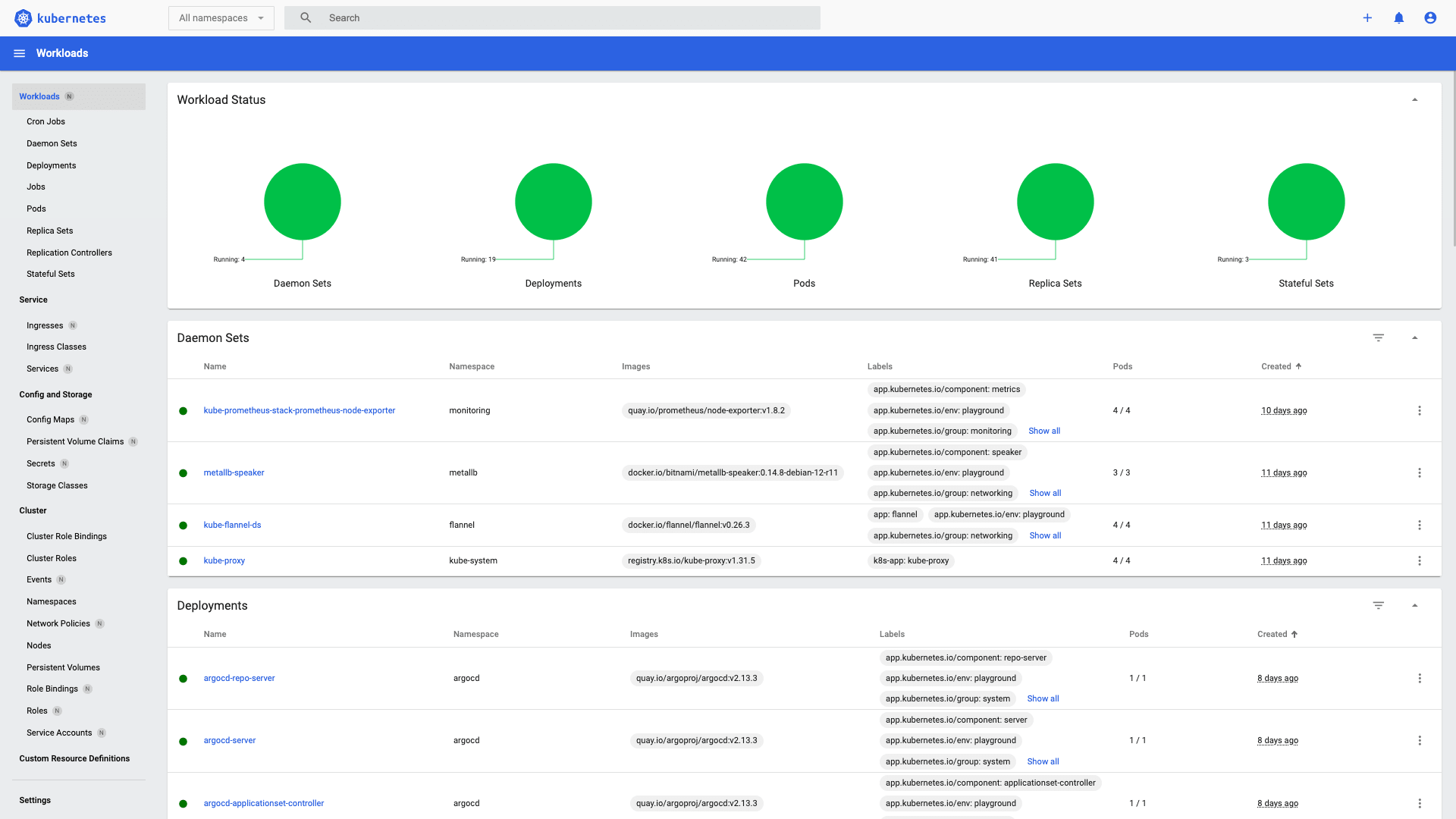
Task: Select Stateful Sets in the sidebar
Action: pos(51,274)
